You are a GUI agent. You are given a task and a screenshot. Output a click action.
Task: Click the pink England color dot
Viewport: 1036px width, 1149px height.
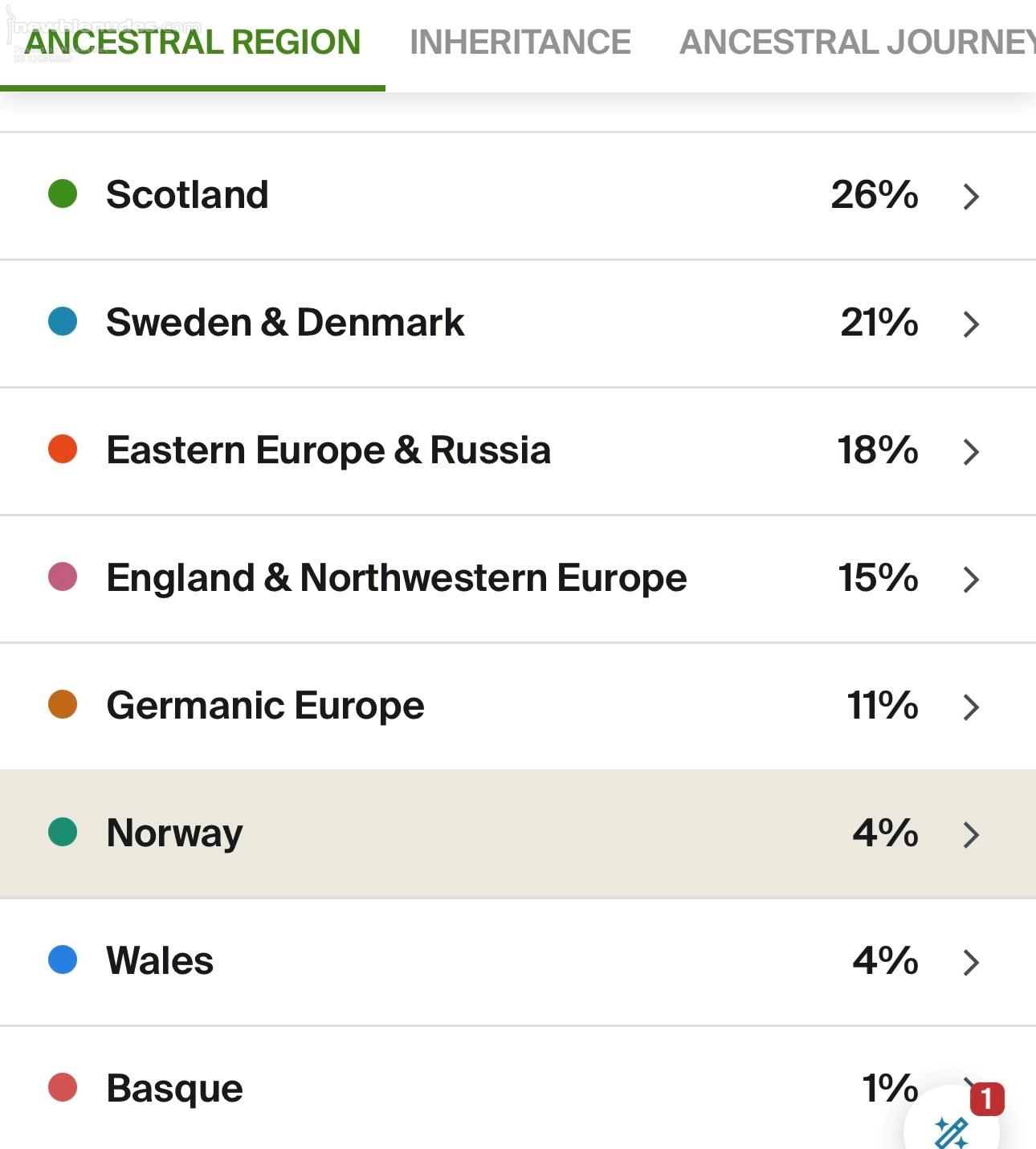pos(63,577)
